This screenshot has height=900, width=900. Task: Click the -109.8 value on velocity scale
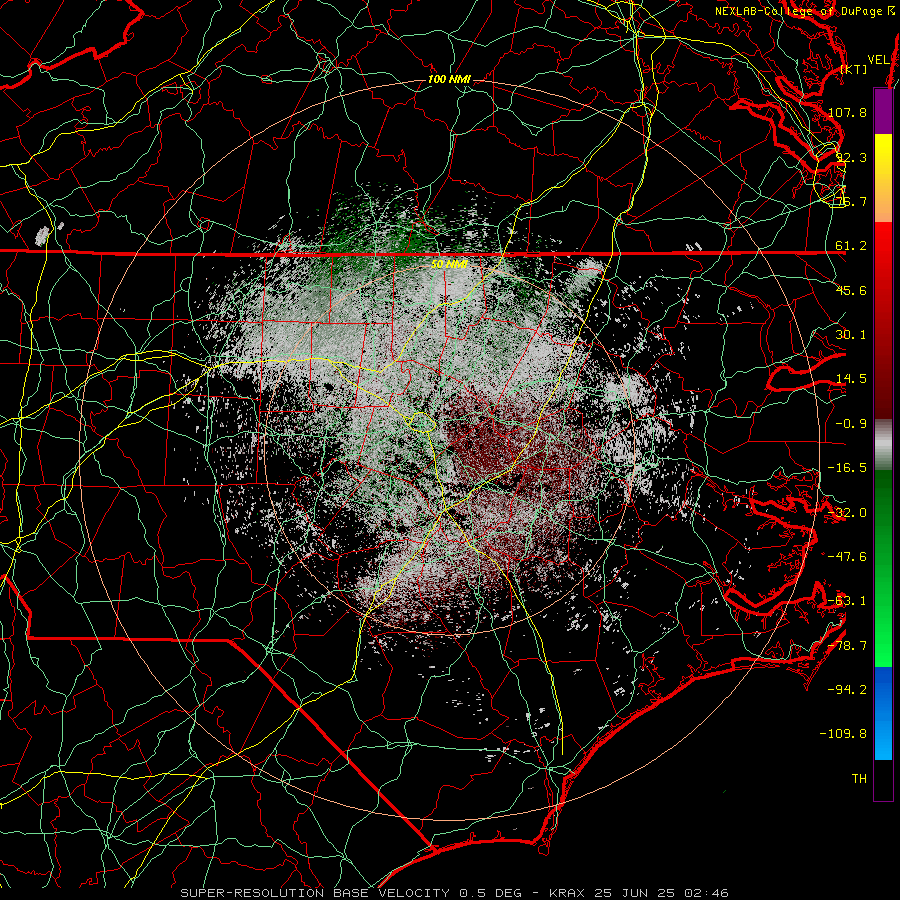click(843, 734)
